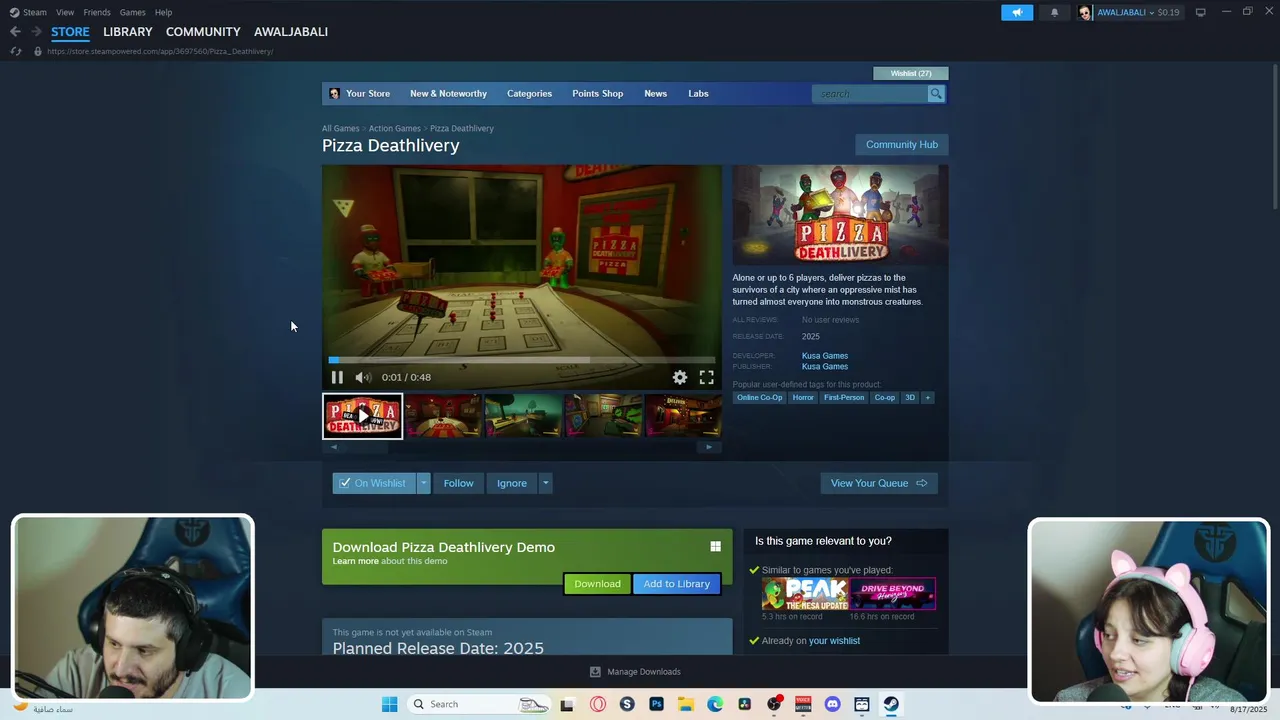Image resolution: width=1280 pixels, height=720 pixels.
Task: Open video settings gear
Action: [680, 377]
